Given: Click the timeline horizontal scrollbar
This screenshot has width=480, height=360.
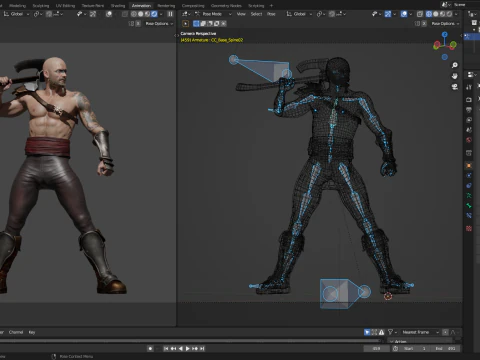Looking at the screenshot, I should (x=190, y=341).
